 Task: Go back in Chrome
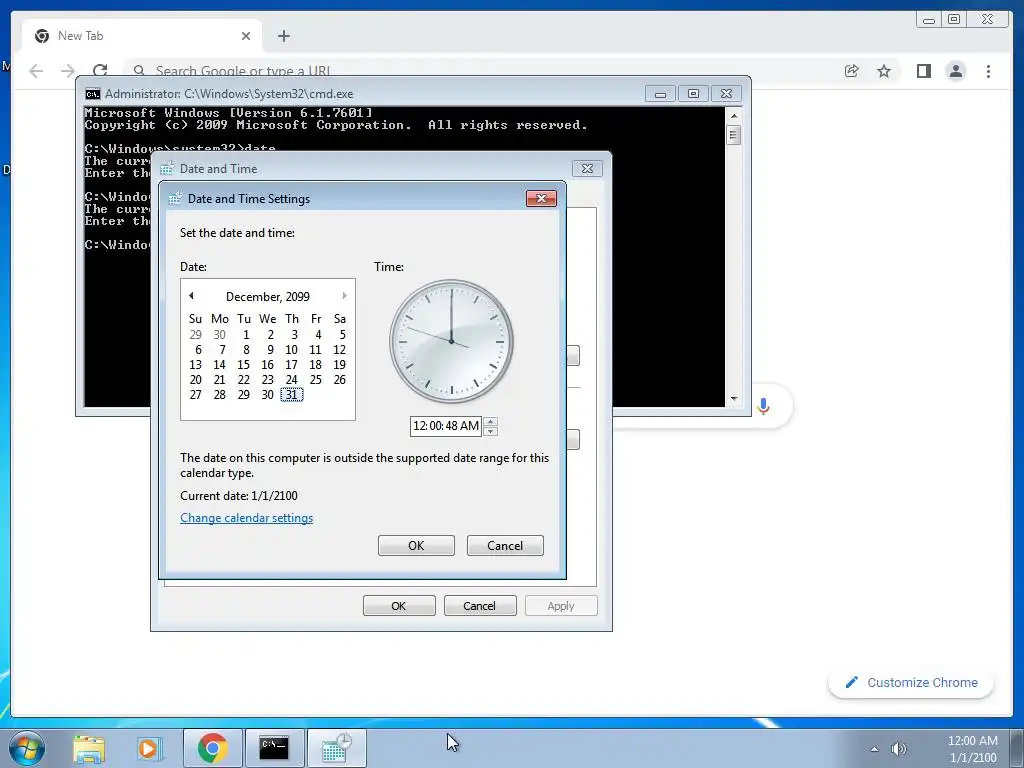36,71
